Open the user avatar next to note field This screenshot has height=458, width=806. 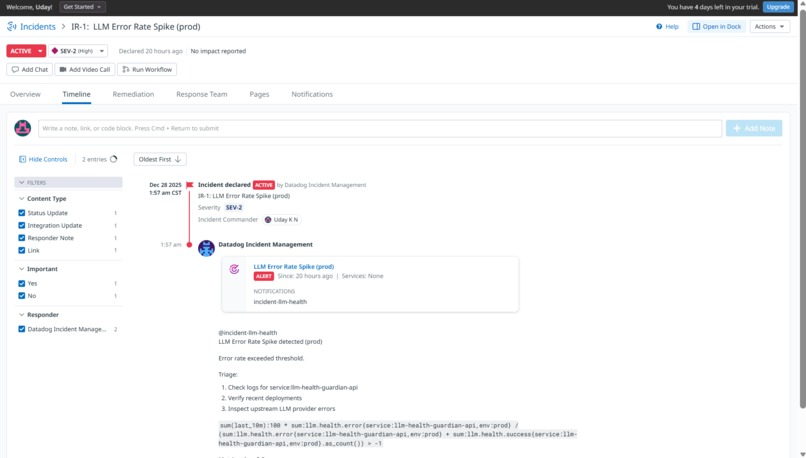tap(23, 128)
